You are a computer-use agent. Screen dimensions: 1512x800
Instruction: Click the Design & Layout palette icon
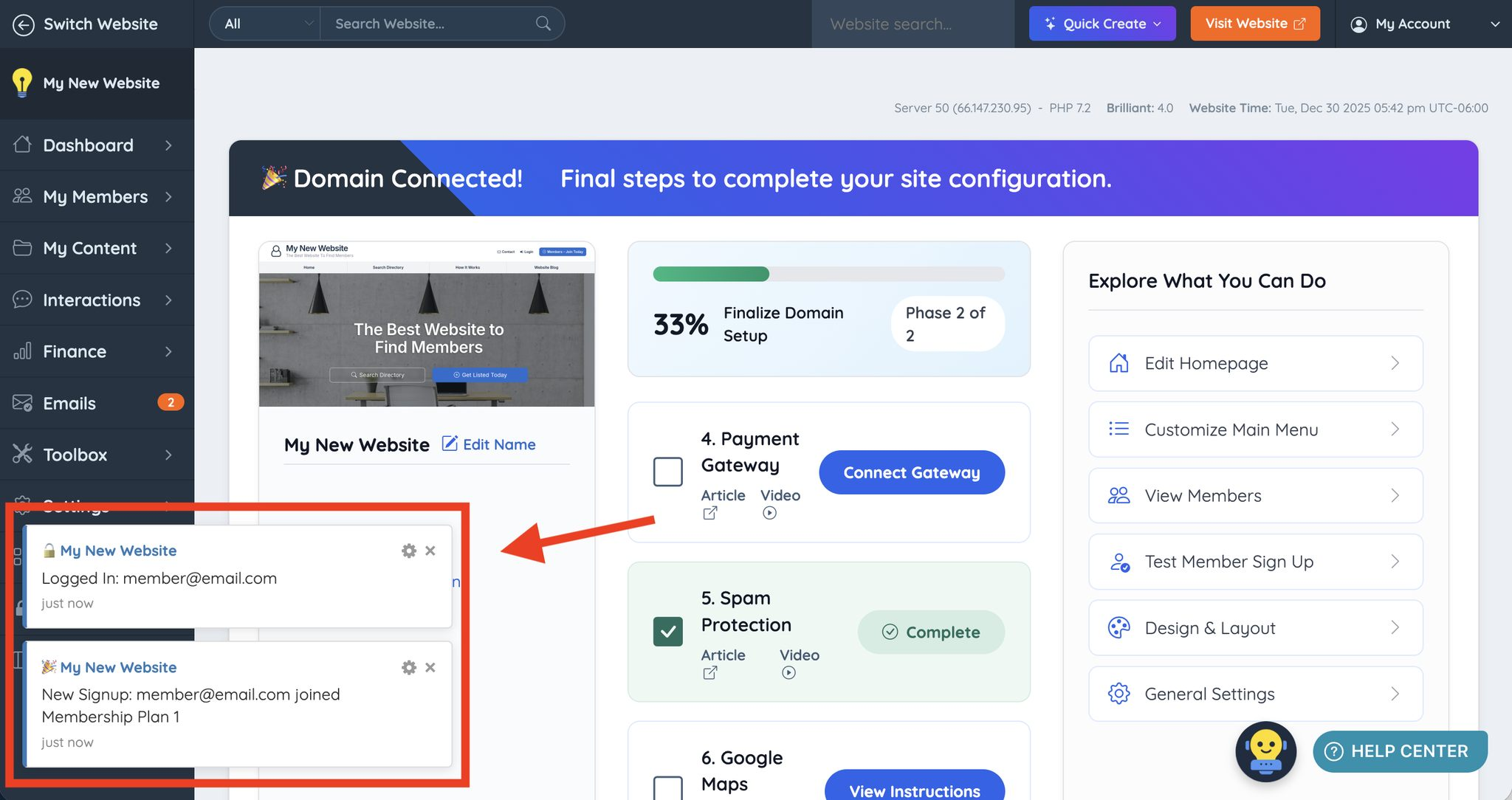pyautogui.click(x=1118, y=628)
